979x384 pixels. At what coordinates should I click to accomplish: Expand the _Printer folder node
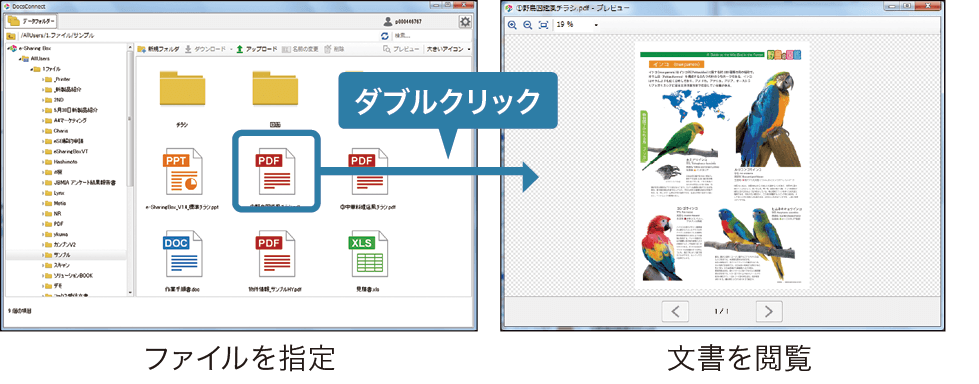44,79
